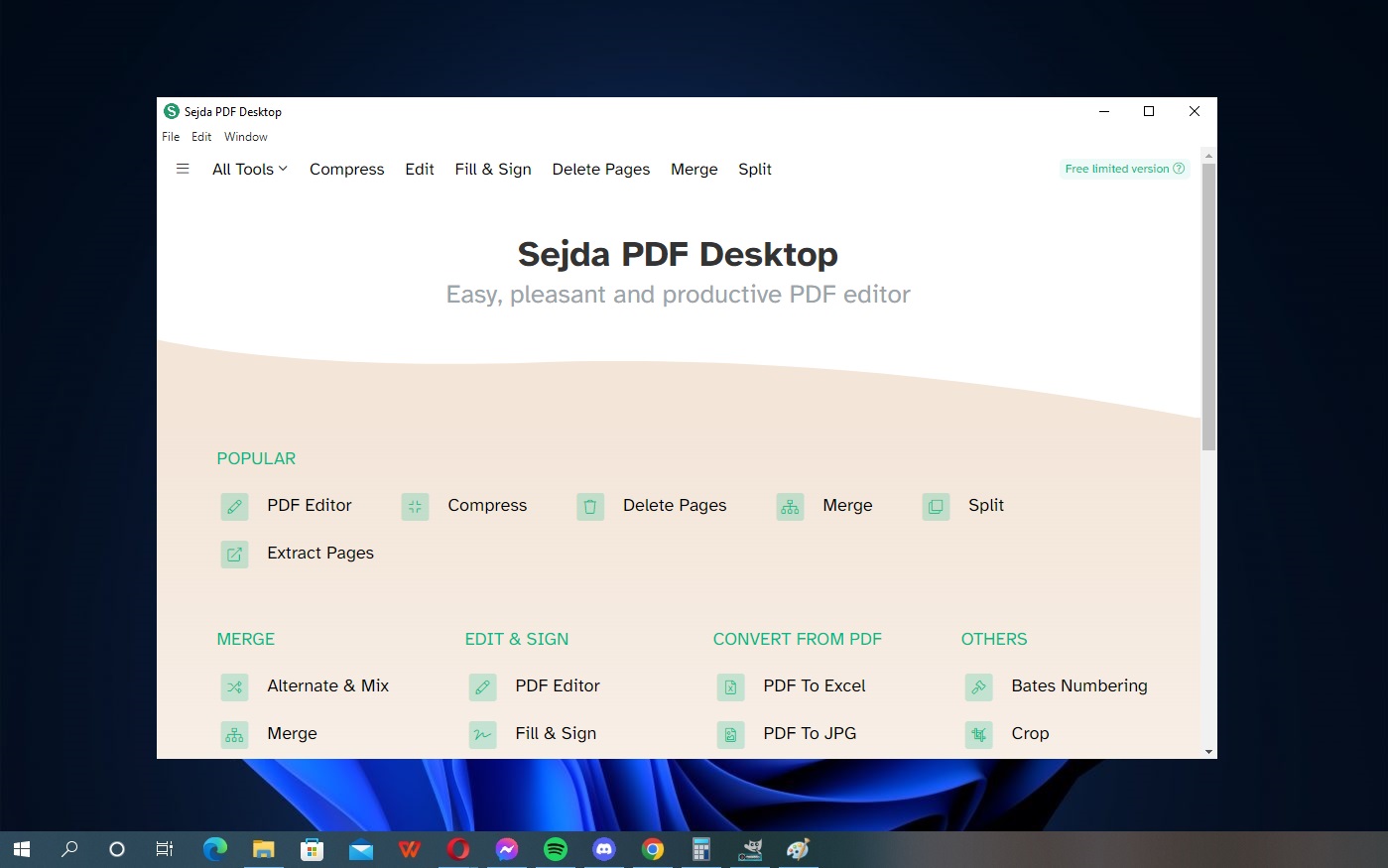The height and width of the screenshot is (868, 1388).
Task: Open the File menu
Action: coord(171,137)
